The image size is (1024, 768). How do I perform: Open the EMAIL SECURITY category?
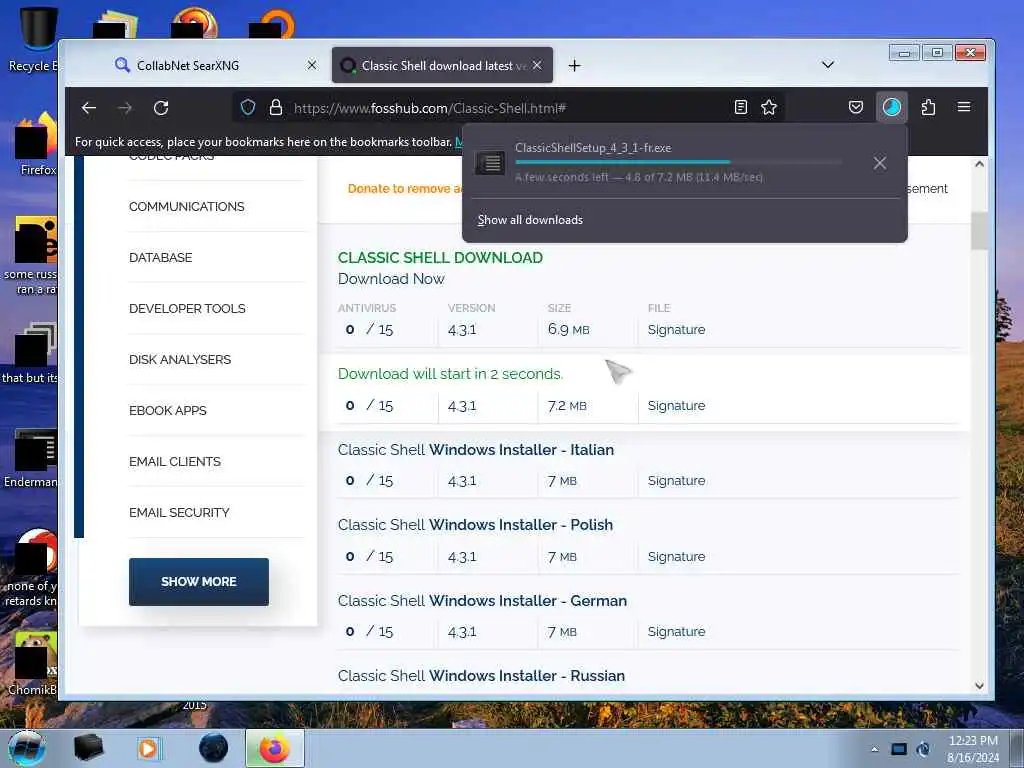(x=179, y=513)
